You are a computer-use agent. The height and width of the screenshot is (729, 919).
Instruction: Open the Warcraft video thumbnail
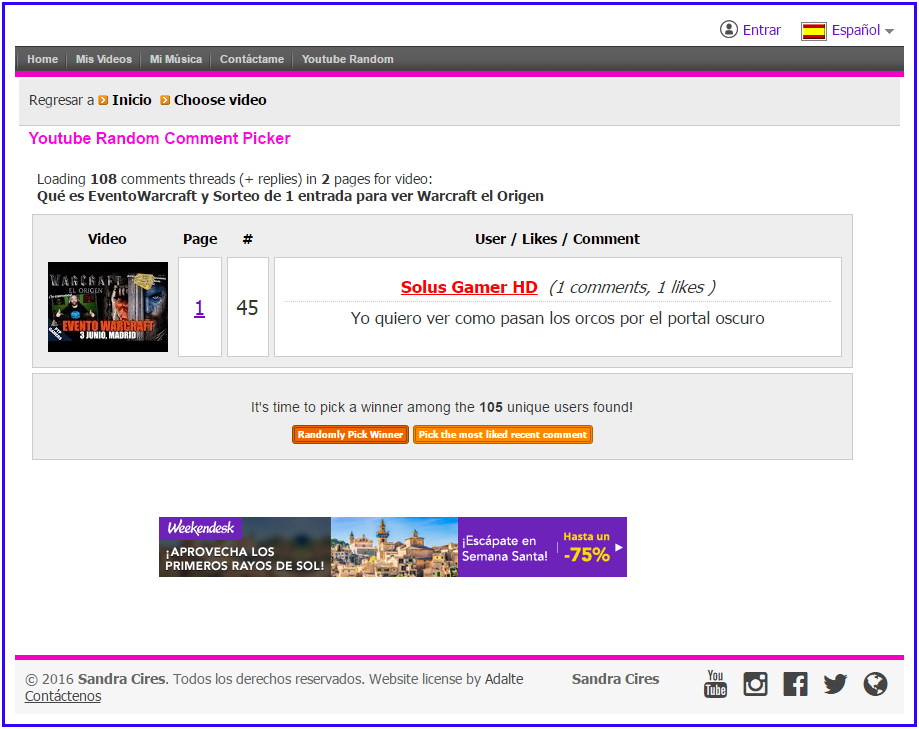108,307
